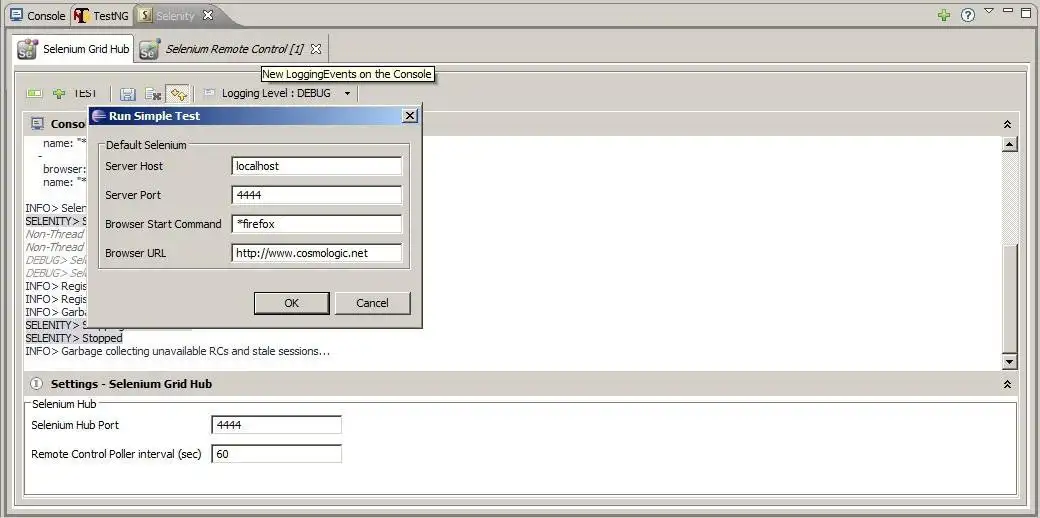Minimize the view using the minimize icon
This screenshot has width=1040, height=518.
(x=1008, y=10)
